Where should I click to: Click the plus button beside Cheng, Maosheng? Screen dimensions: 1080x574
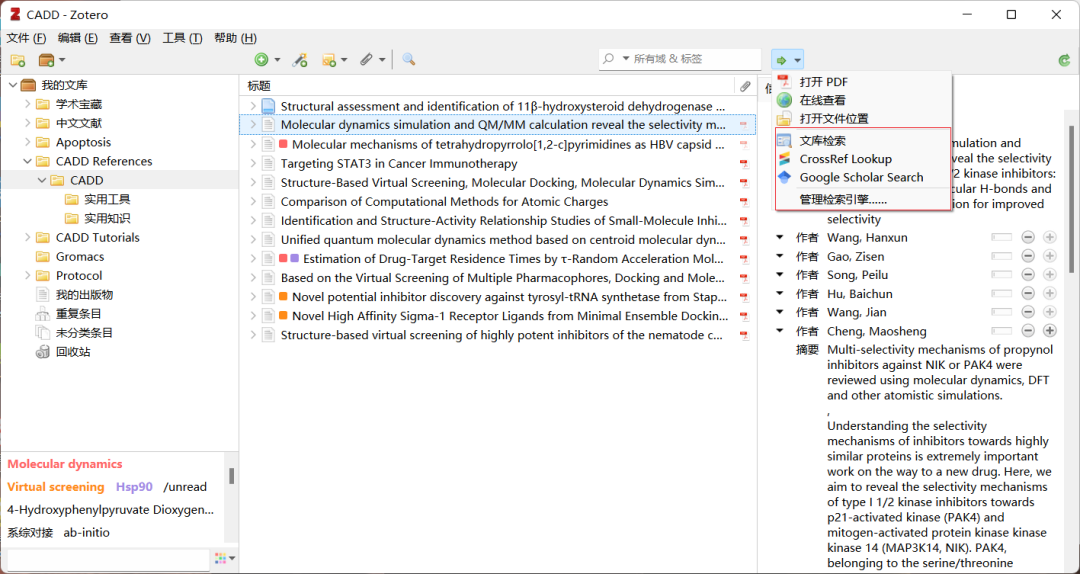coord(1050,331)
